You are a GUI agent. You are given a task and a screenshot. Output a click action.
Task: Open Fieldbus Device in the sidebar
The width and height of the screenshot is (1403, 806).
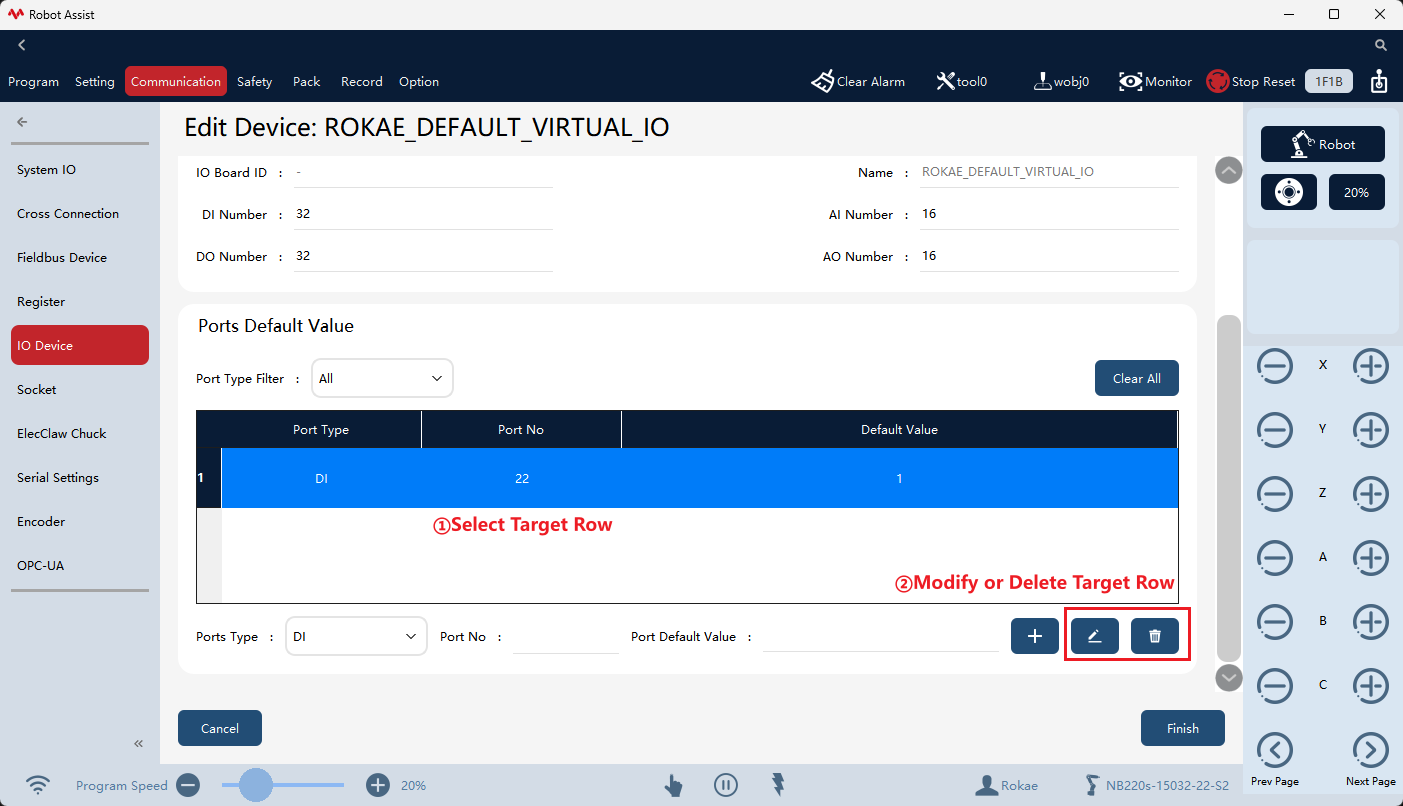[x=62, y=257]
